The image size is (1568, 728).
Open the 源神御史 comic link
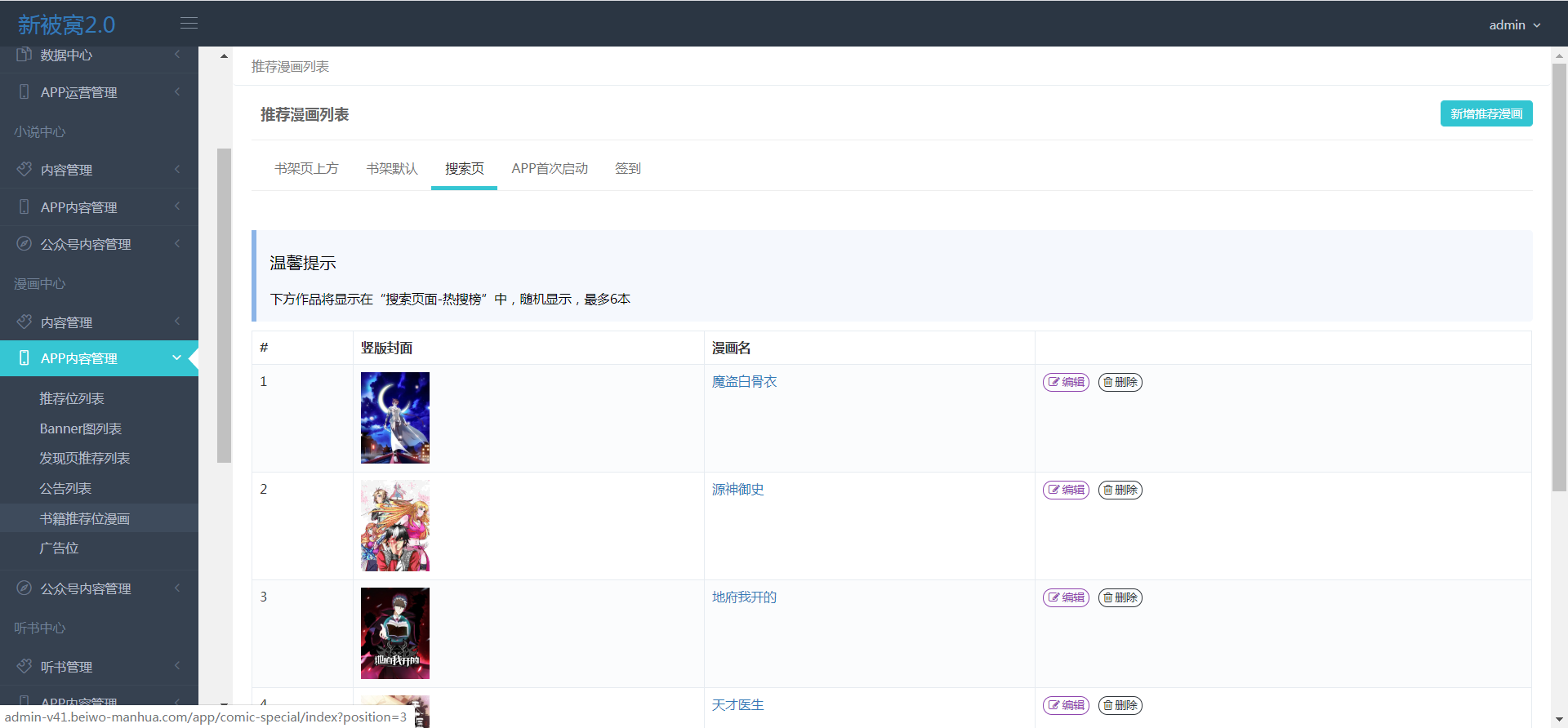point(737,489)
